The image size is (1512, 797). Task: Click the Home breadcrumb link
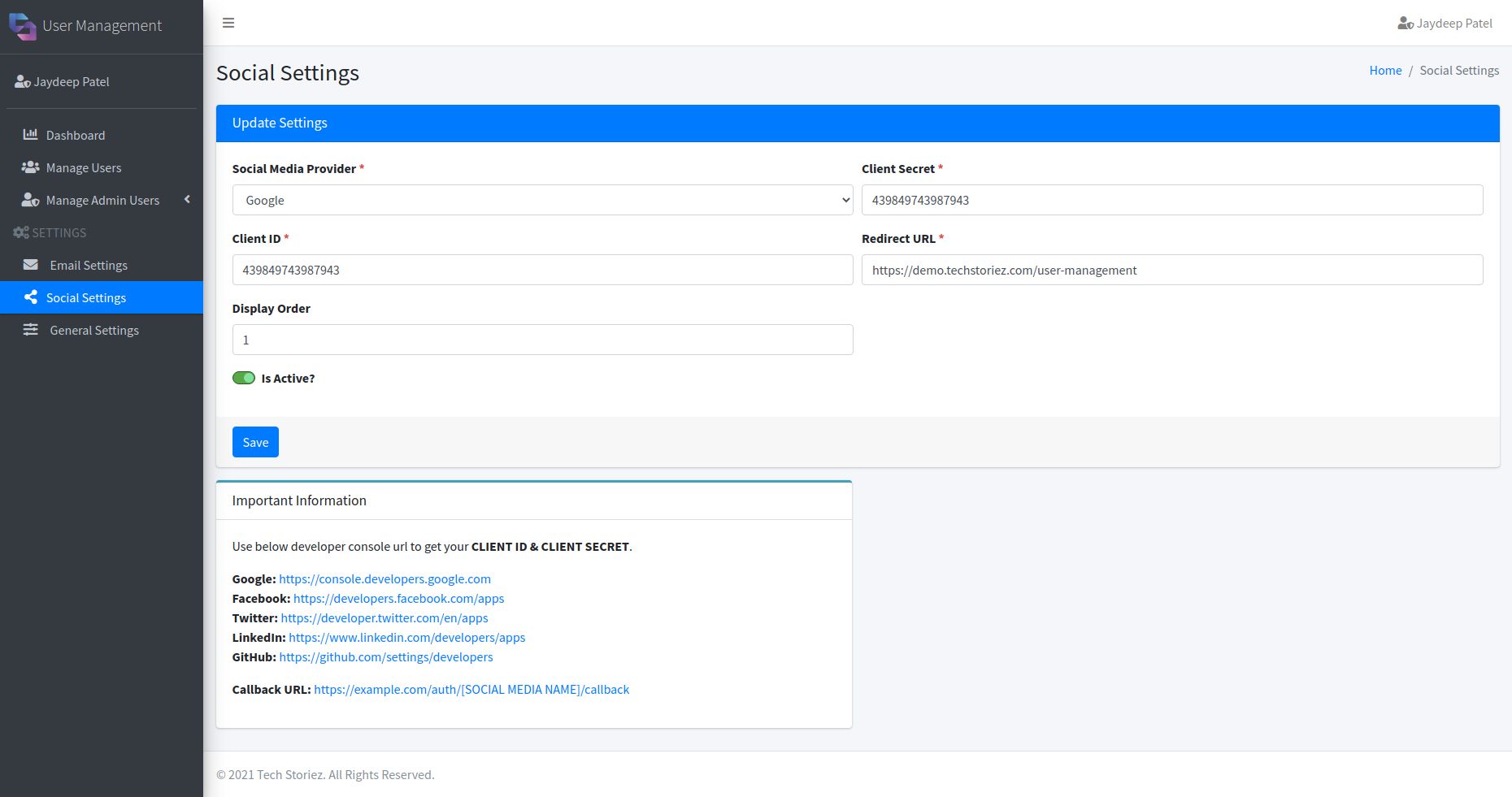point(1385,71)
